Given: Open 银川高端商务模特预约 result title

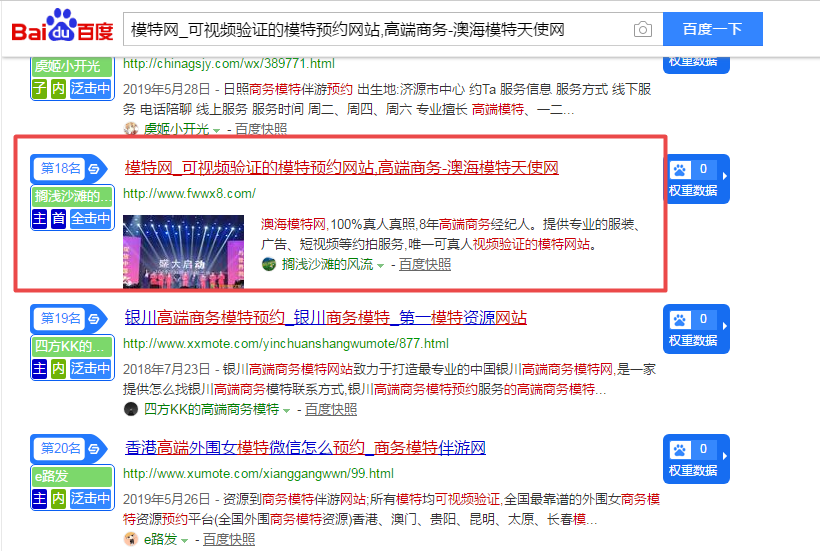Looking at the screenshot, I should 325,317.
